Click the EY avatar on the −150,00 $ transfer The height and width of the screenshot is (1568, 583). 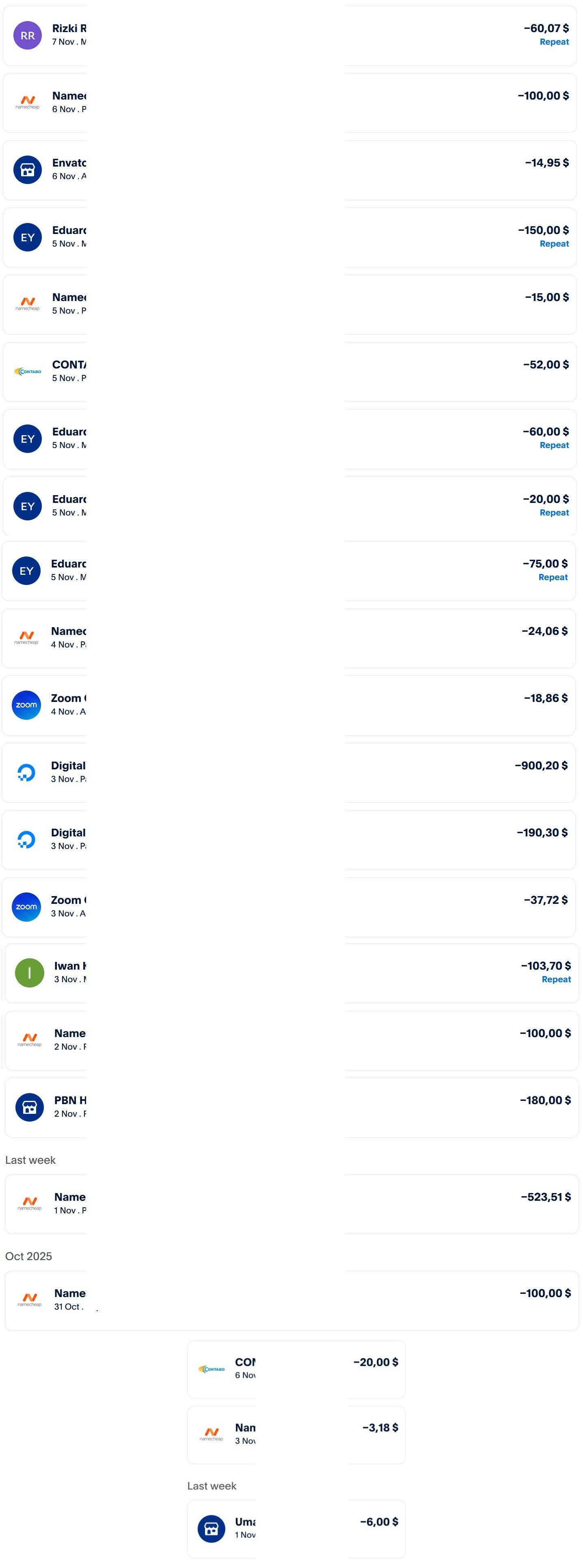(x=27, y=237)
